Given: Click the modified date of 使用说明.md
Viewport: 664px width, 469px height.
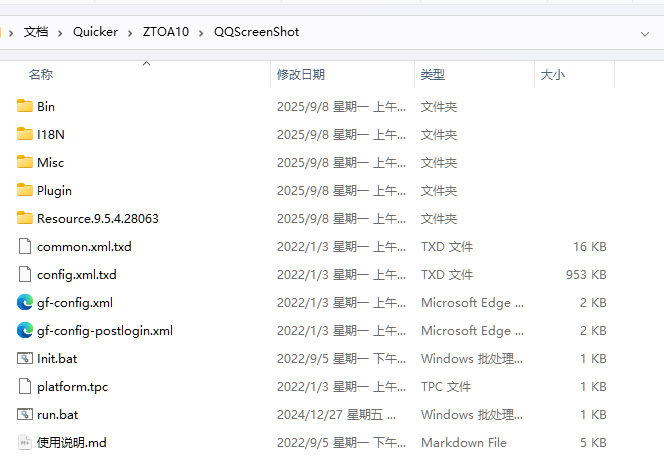Looking at the screenshot, I should tap(341, 443).
